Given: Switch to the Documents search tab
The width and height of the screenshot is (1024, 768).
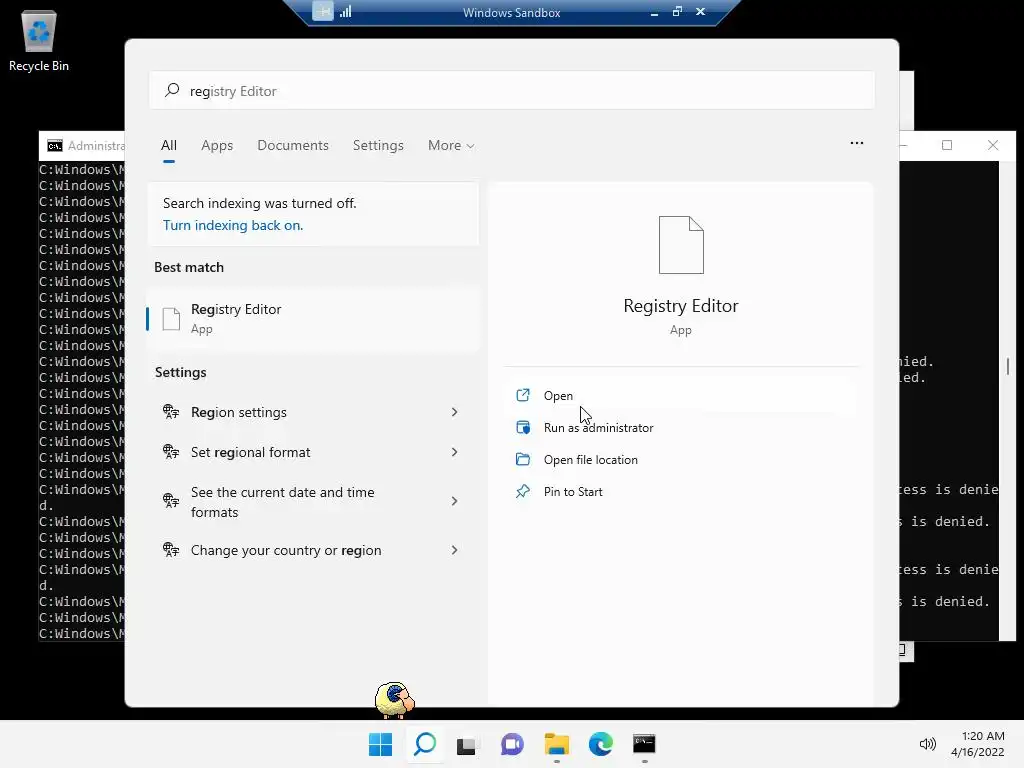Looking at the screenshot, I should point(293,146).
